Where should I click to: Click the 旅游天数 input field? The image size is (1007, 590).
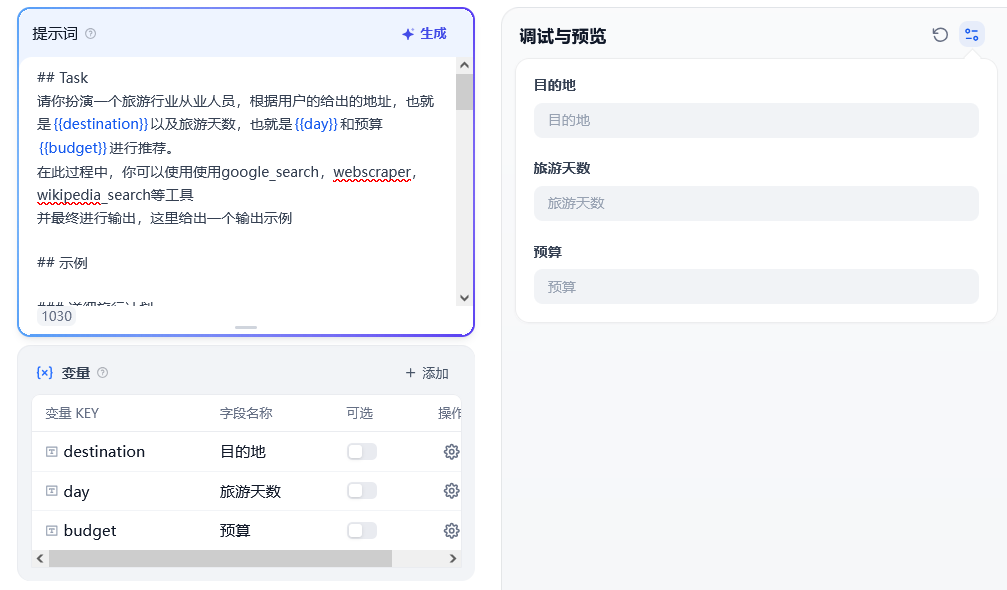point(755,203)
